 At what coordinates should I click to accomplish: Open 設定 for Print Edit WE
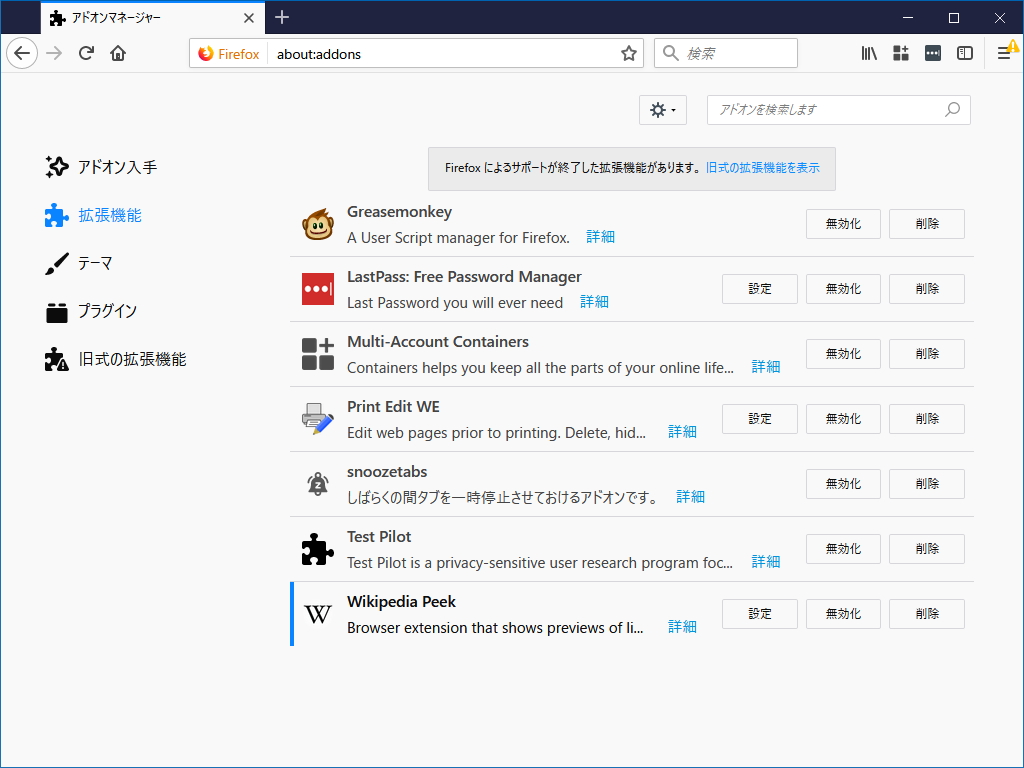pyautogui.click(x=760, y=419)
